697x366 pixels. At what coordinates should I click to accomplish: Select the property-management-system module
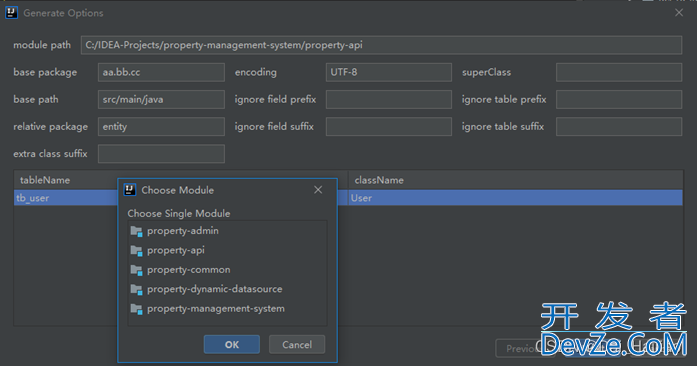[x=227, y=309]
